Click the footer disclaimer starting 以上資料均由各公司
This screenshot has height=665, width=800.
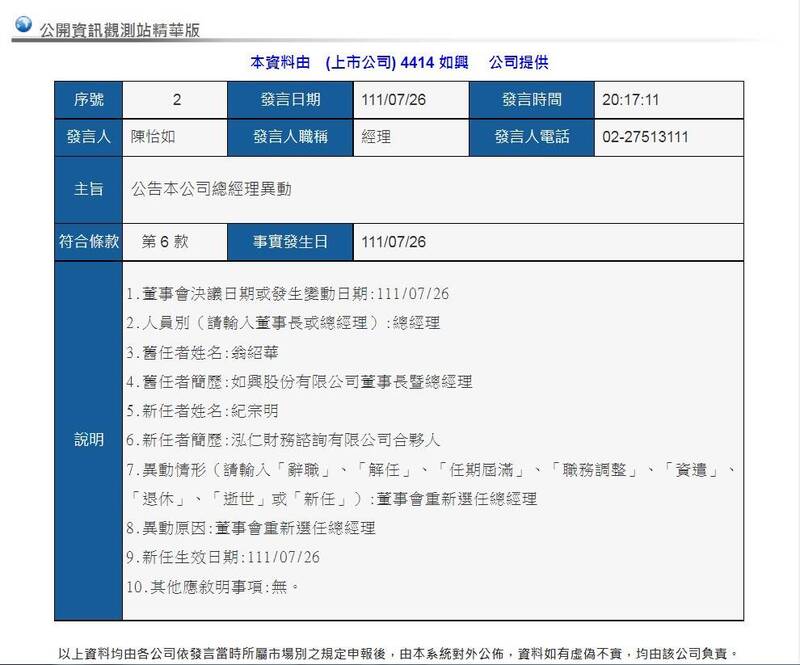(398, 653)
